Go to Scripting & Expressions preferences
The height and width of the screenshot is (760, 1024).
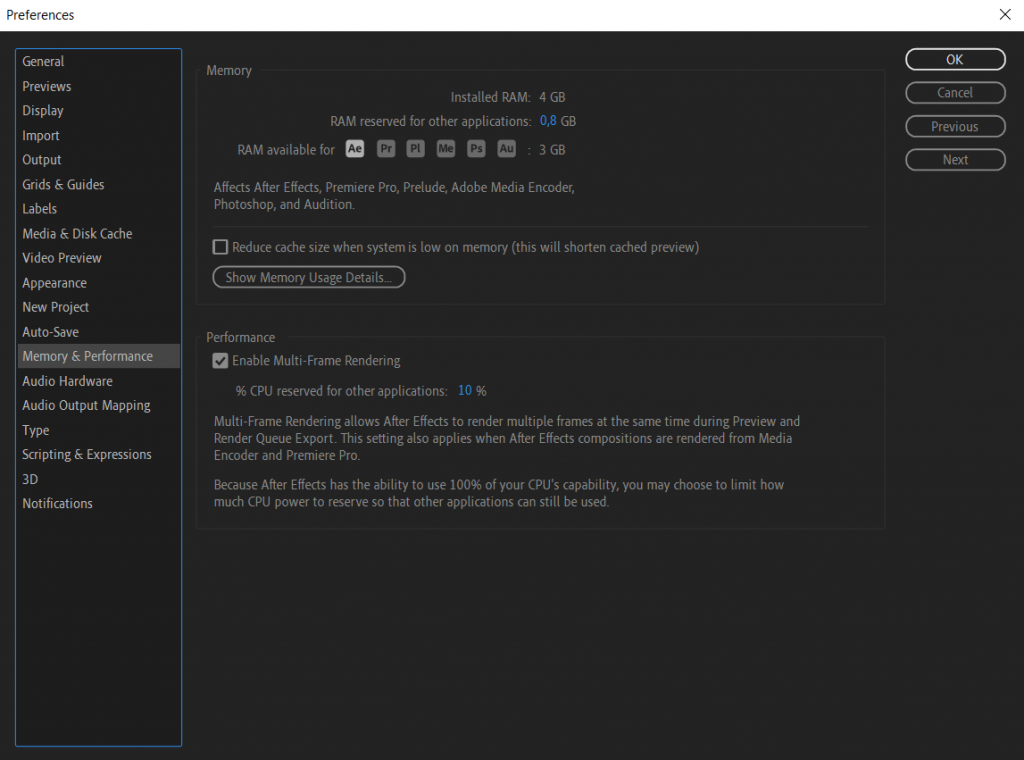[87, 455]
